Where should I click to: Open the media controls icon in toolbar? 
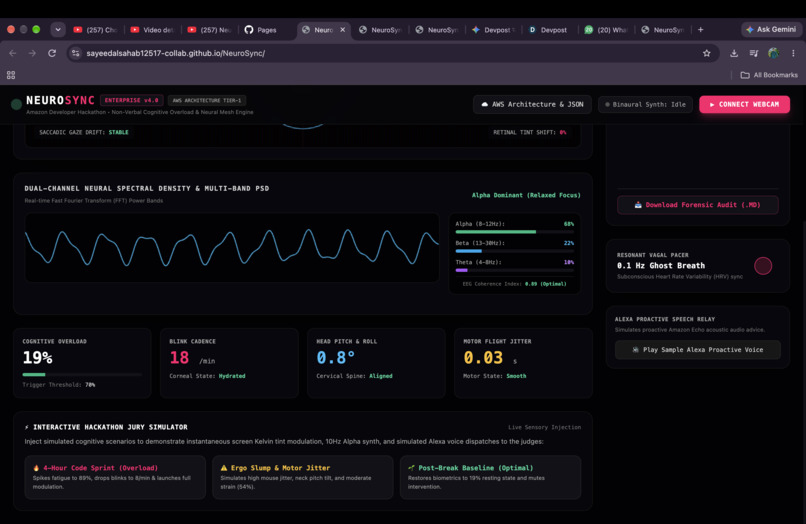[x=754, y=53]
